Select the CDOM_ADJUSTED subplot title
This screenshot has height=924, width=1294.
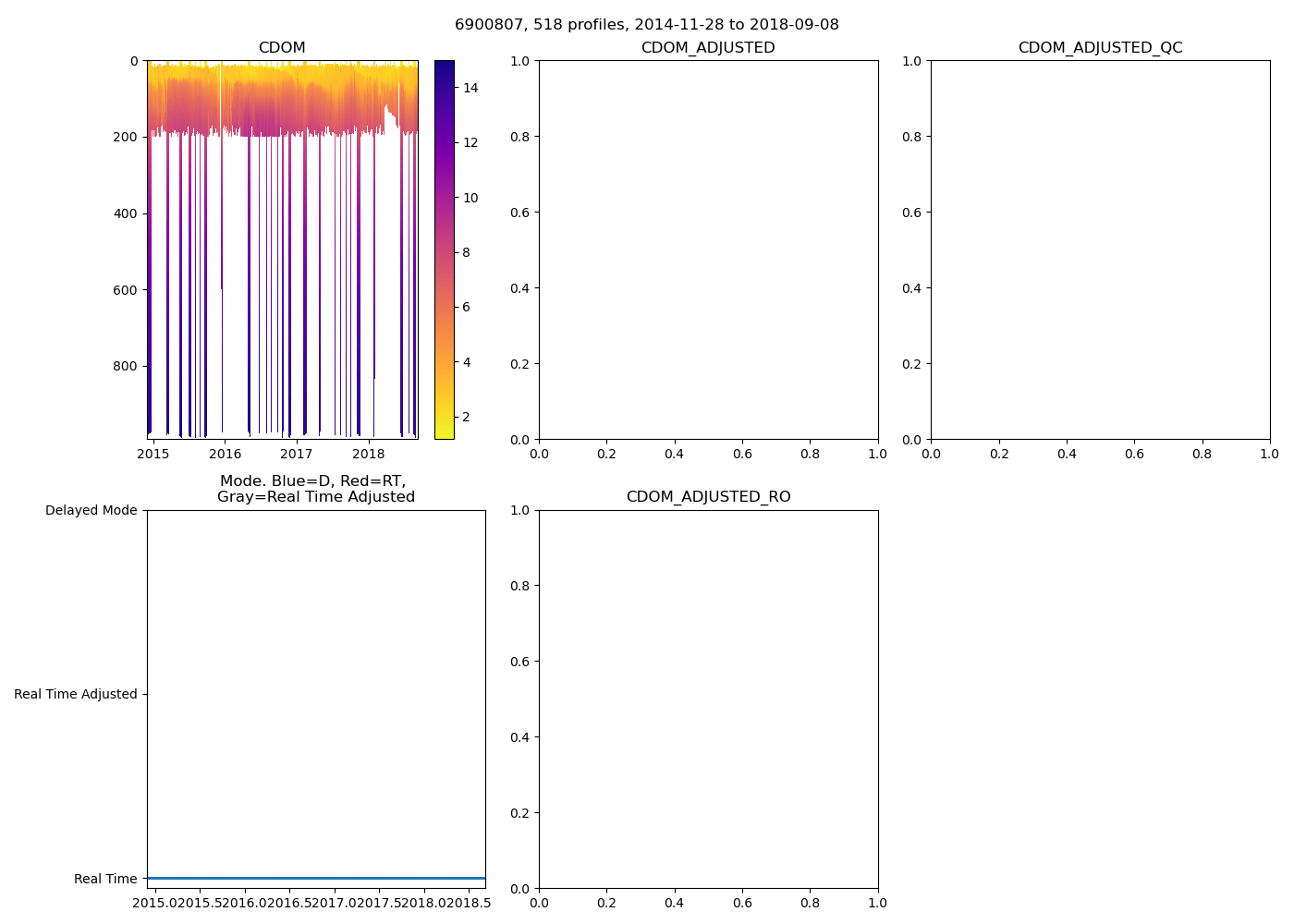pyautogui.click(x=708, y=48)
